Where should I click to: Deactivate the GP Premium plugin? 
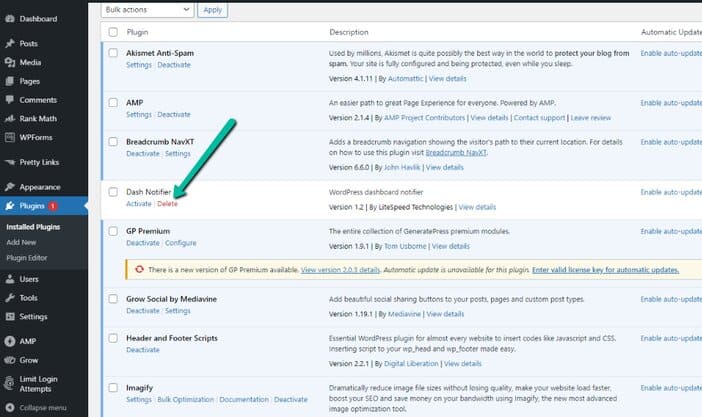pos(143,243)
